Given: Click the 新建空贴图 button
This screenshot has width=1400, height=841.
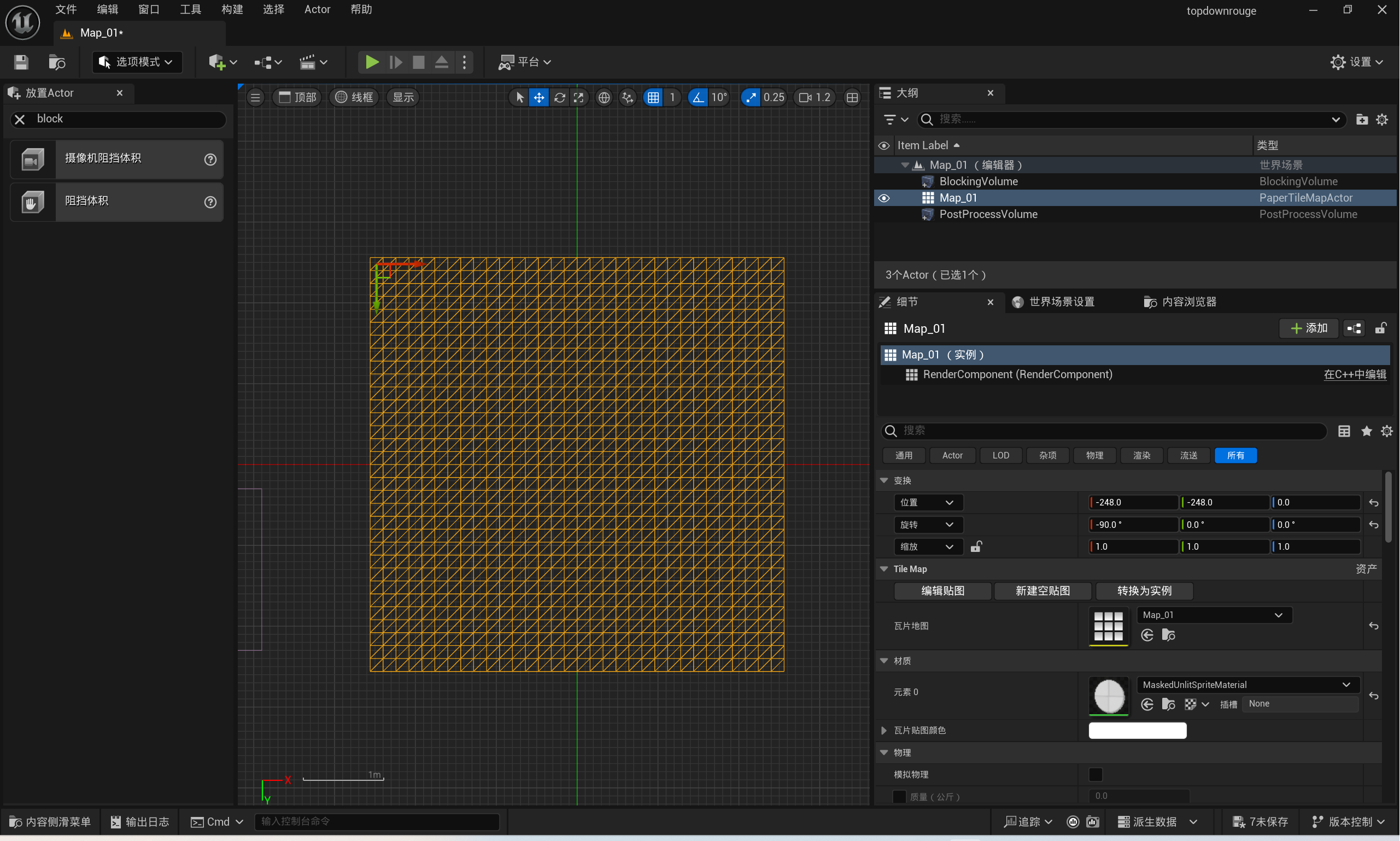Looking at the screenshot, I should (1043, 591).
